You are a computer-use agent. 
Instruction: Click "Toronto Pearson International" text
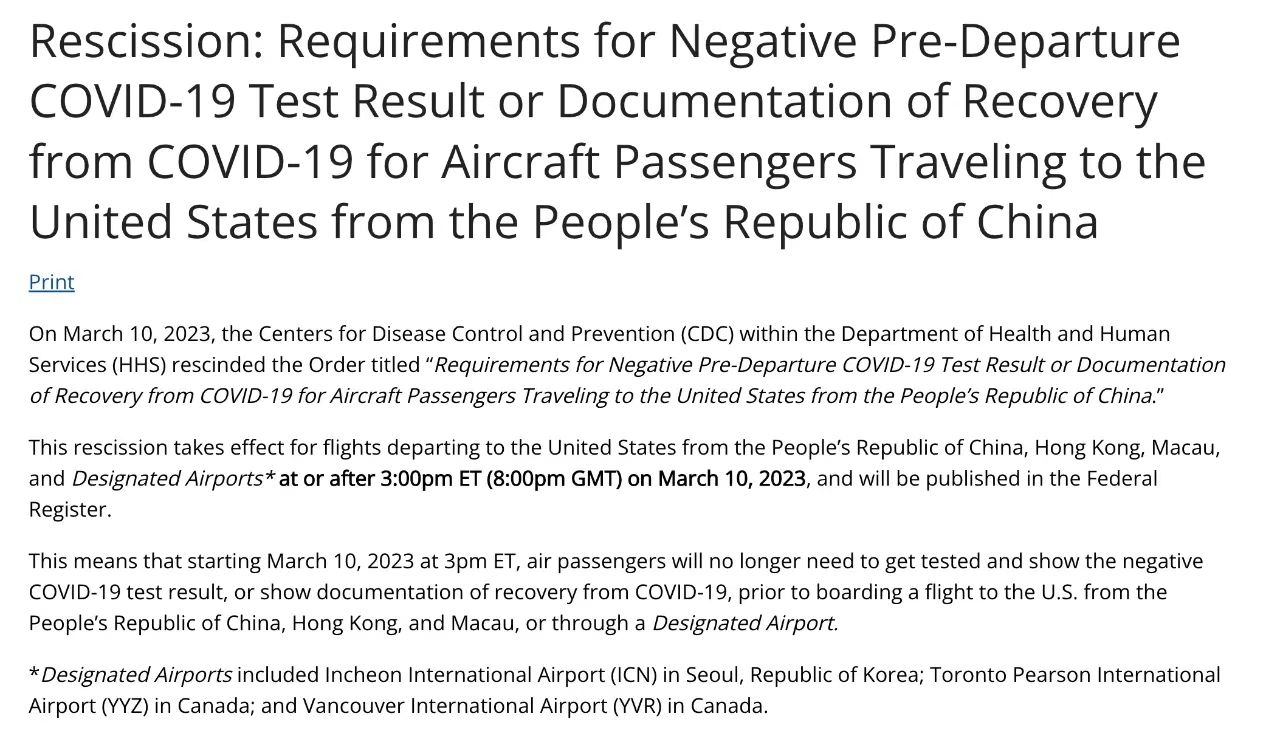point(1076,675)
